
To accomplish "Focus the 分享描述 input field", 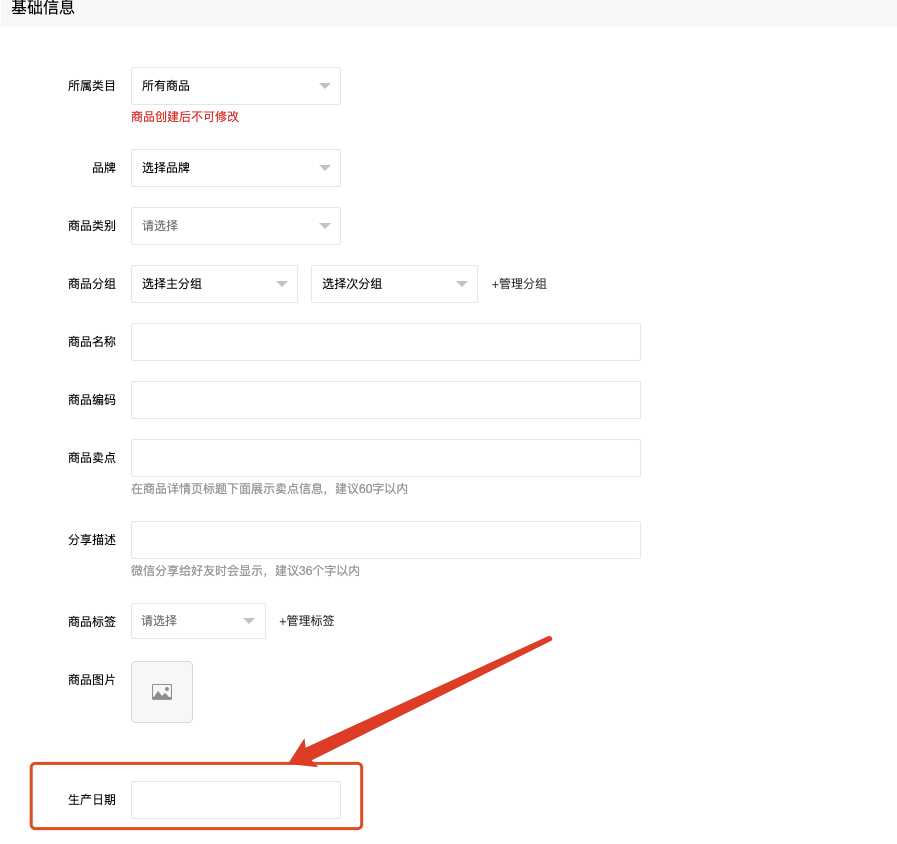I will pyautogui.click(x=386, y=540).
